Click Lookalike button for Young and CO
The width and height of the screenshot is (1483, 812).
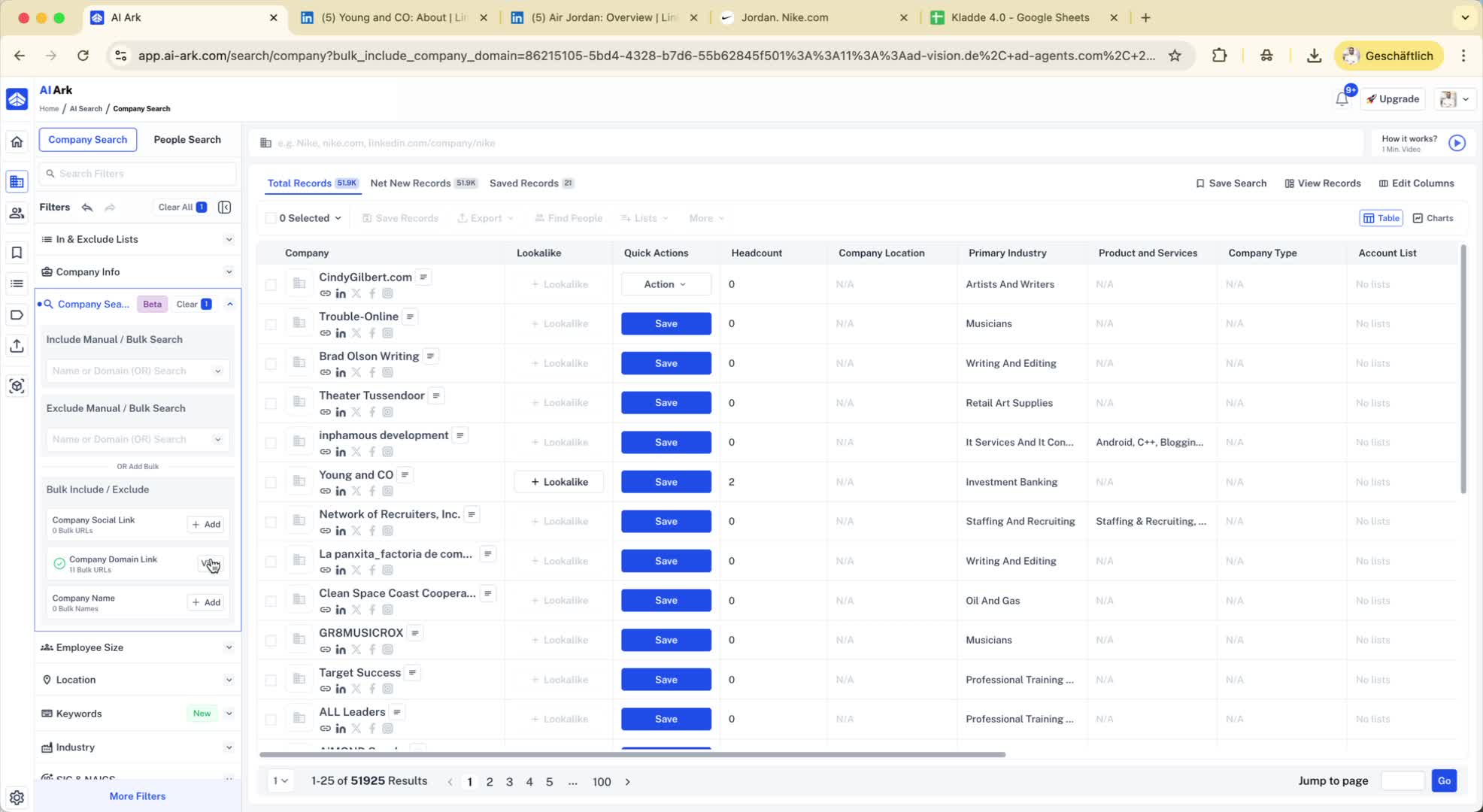[x=559, y=482]
